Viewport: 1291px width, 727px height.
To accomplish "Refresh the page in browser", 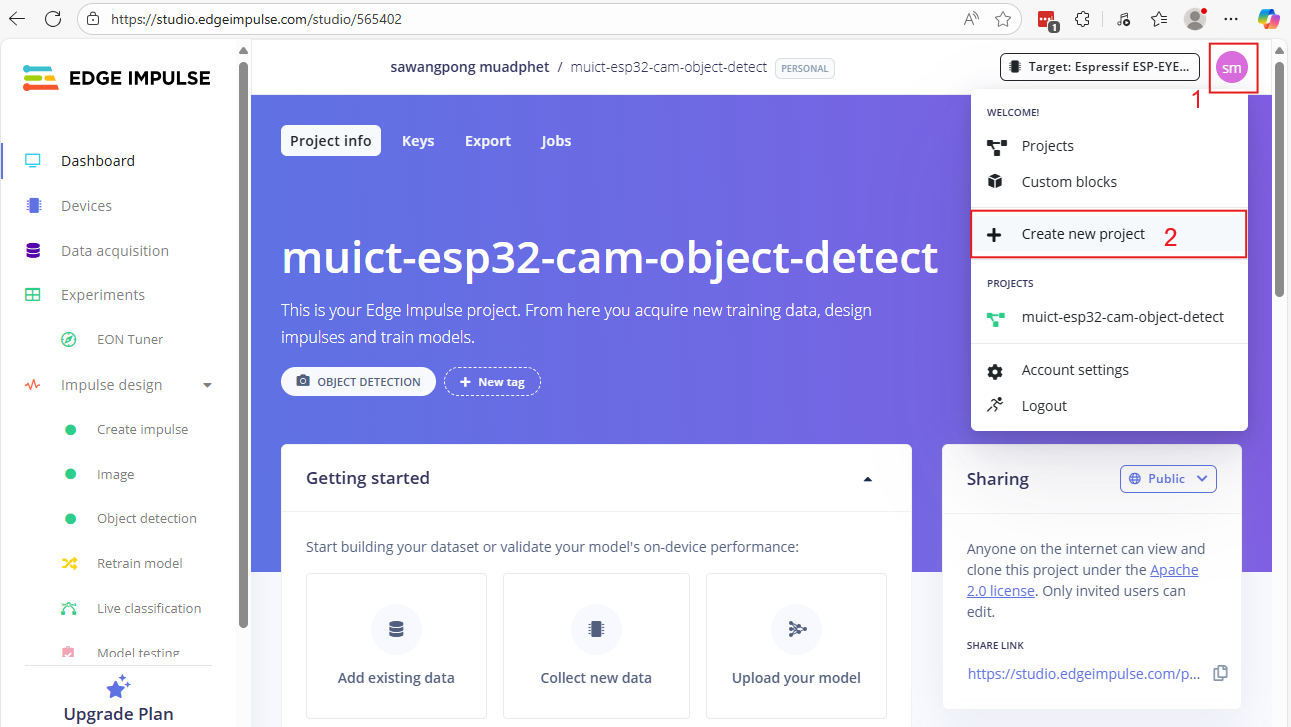I will 53,19.
